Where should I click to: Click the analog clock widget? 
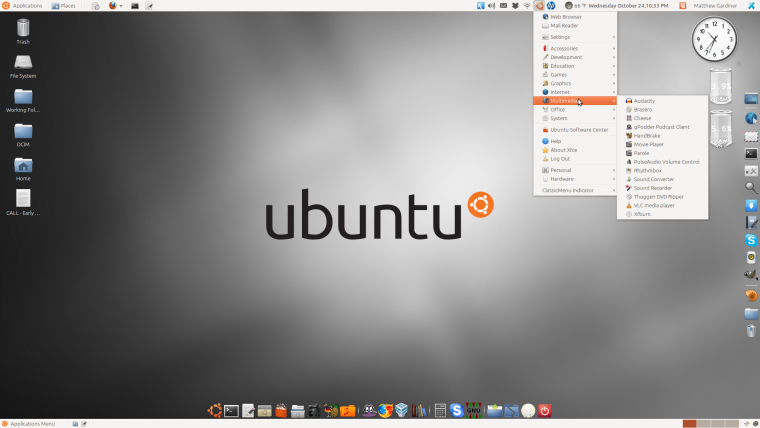click(x=714, y=39)
